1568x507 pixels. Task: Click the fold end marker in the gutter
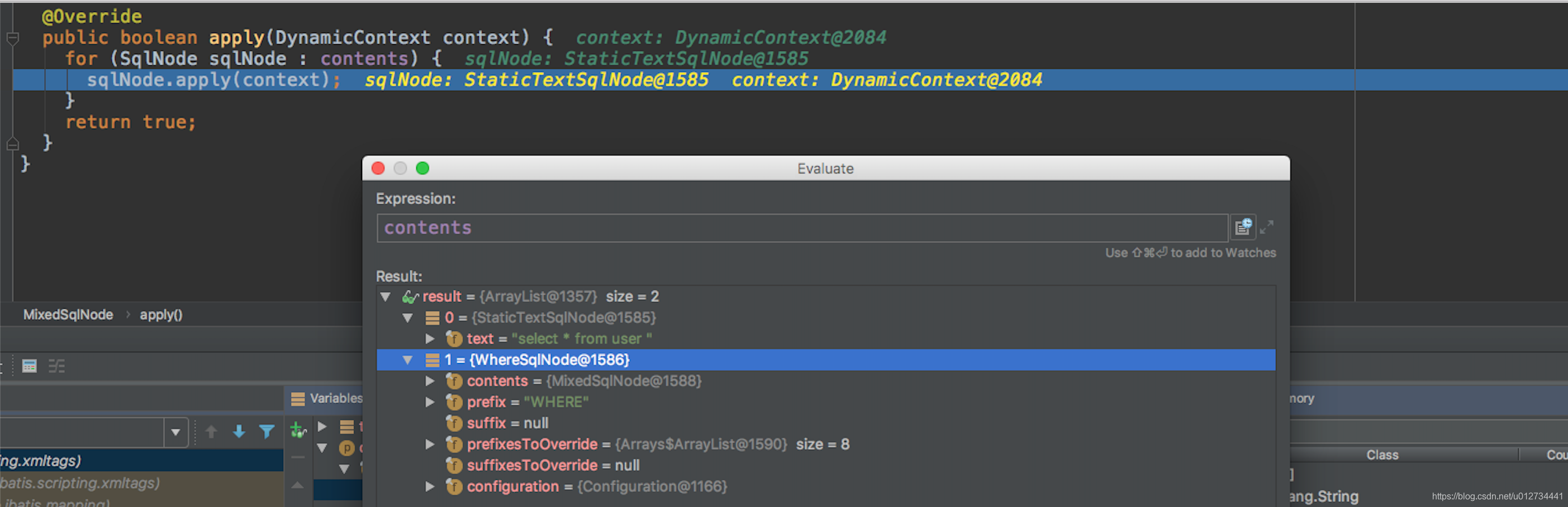[12, 144]
